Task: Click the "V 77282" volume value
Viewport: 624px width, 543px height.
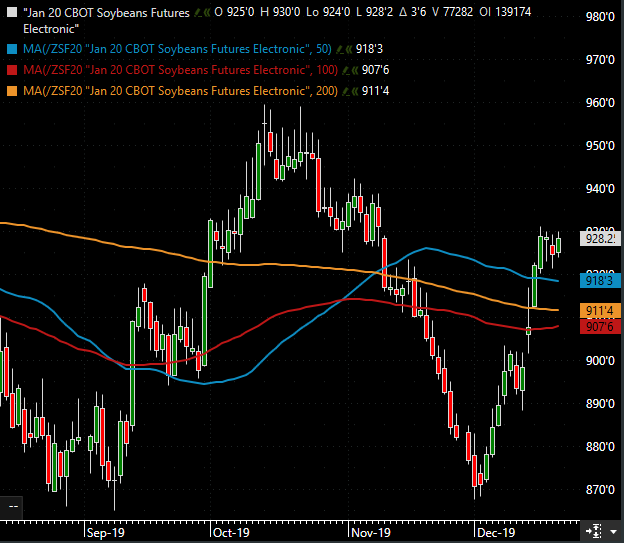Action: pyautogui.click(x=452, y=12)
